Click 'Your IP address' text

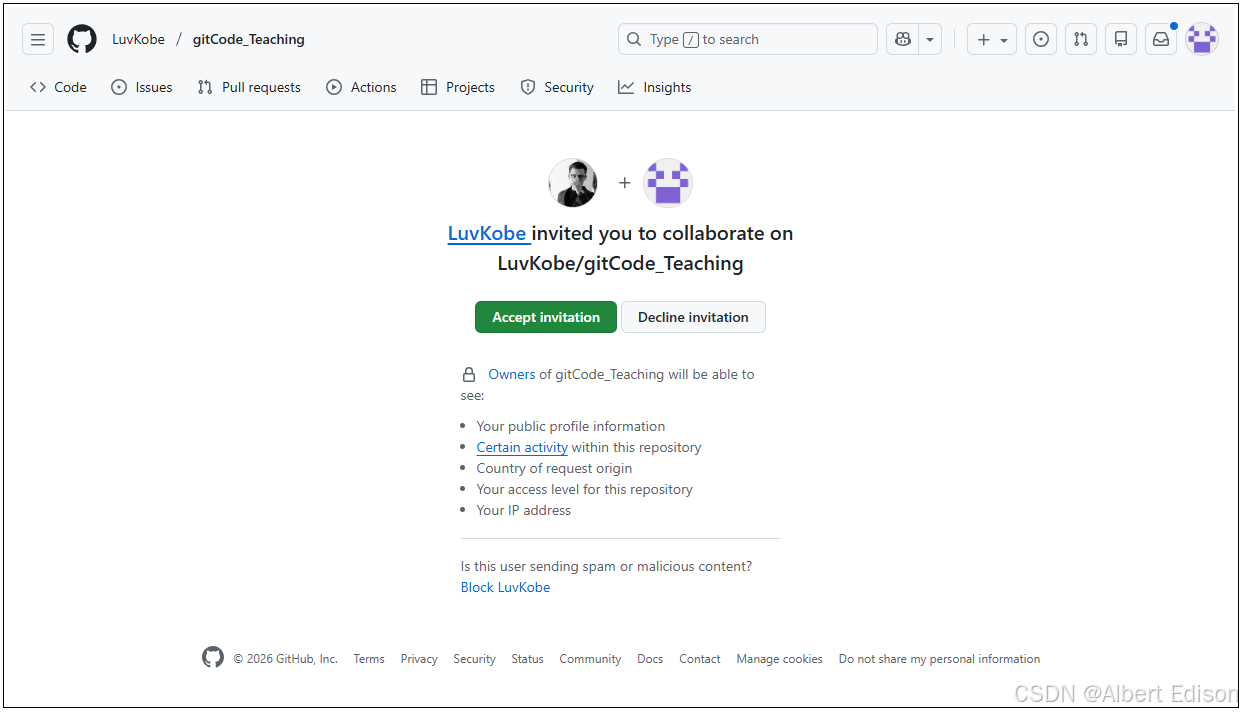pos(524,511)
